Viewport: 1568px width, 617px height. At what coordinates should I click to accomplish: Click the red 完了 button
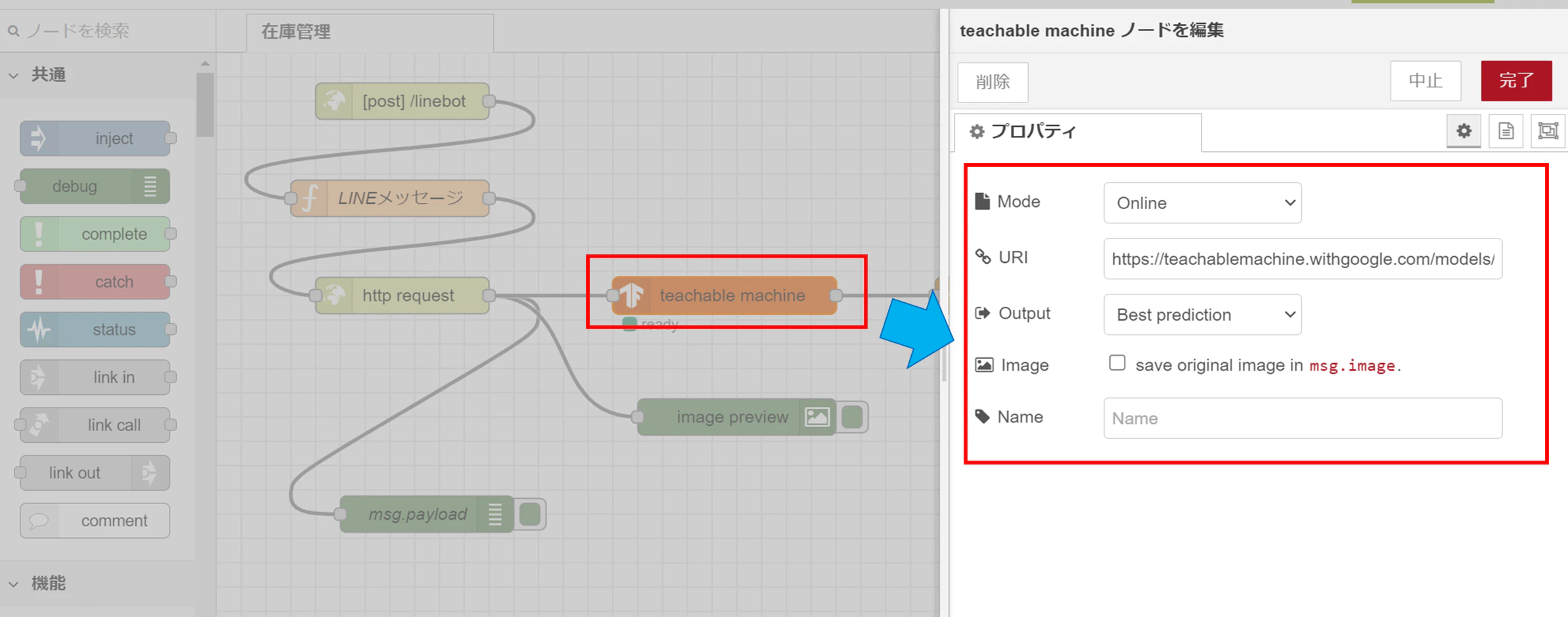pos(1516,81)
